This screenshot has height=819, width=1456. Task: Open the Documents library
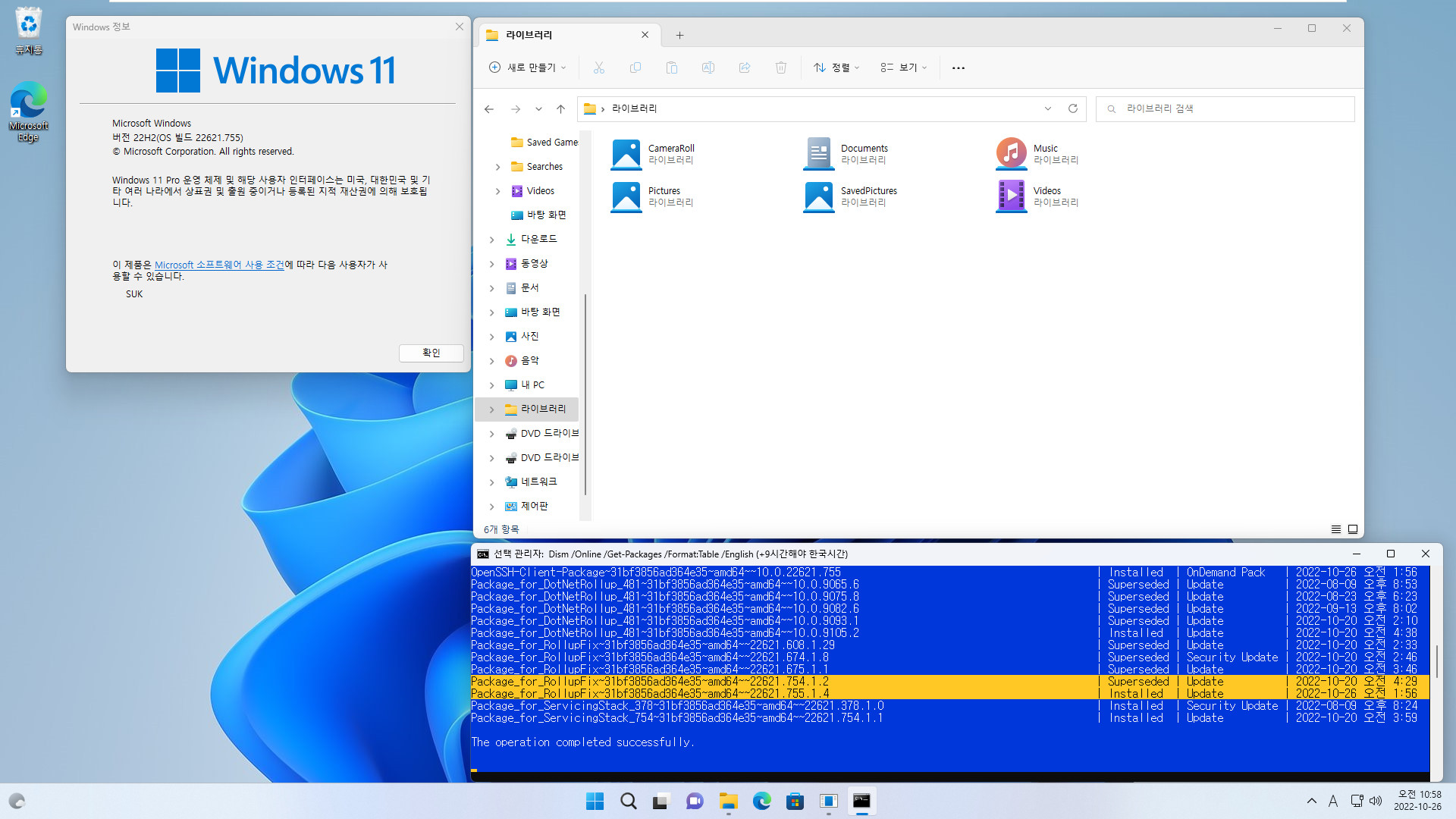(846, 154)
